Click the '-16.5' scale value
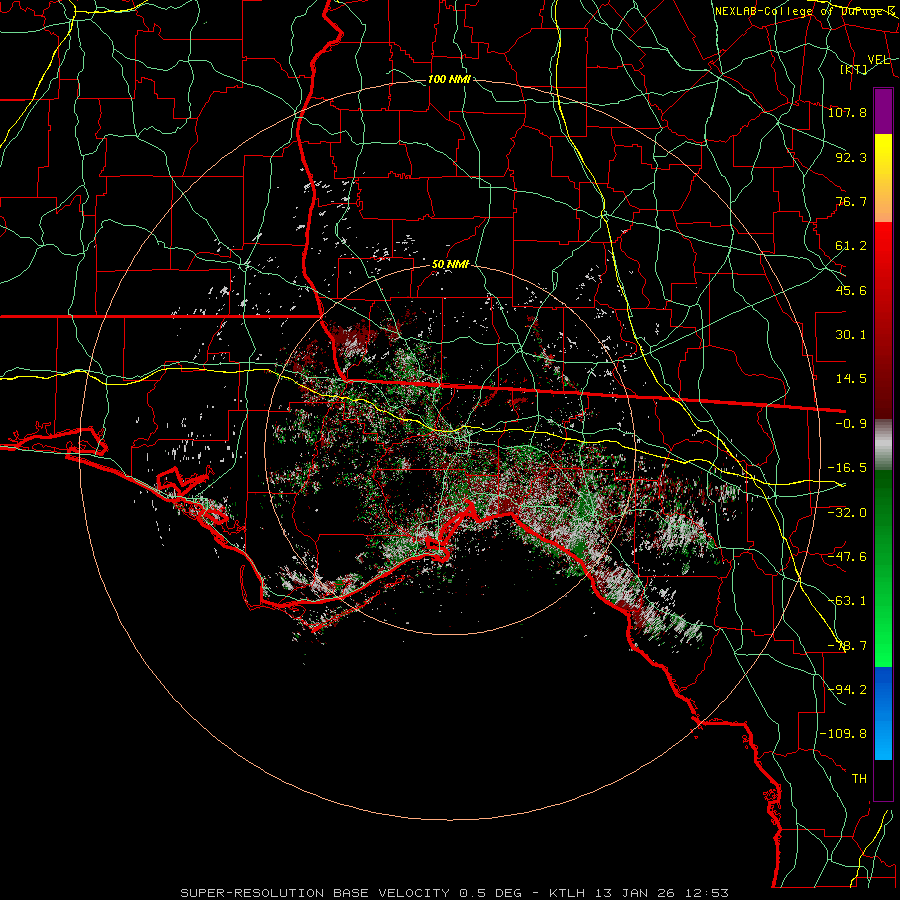This screenshot has width=900, height=900. click(847, 468)
